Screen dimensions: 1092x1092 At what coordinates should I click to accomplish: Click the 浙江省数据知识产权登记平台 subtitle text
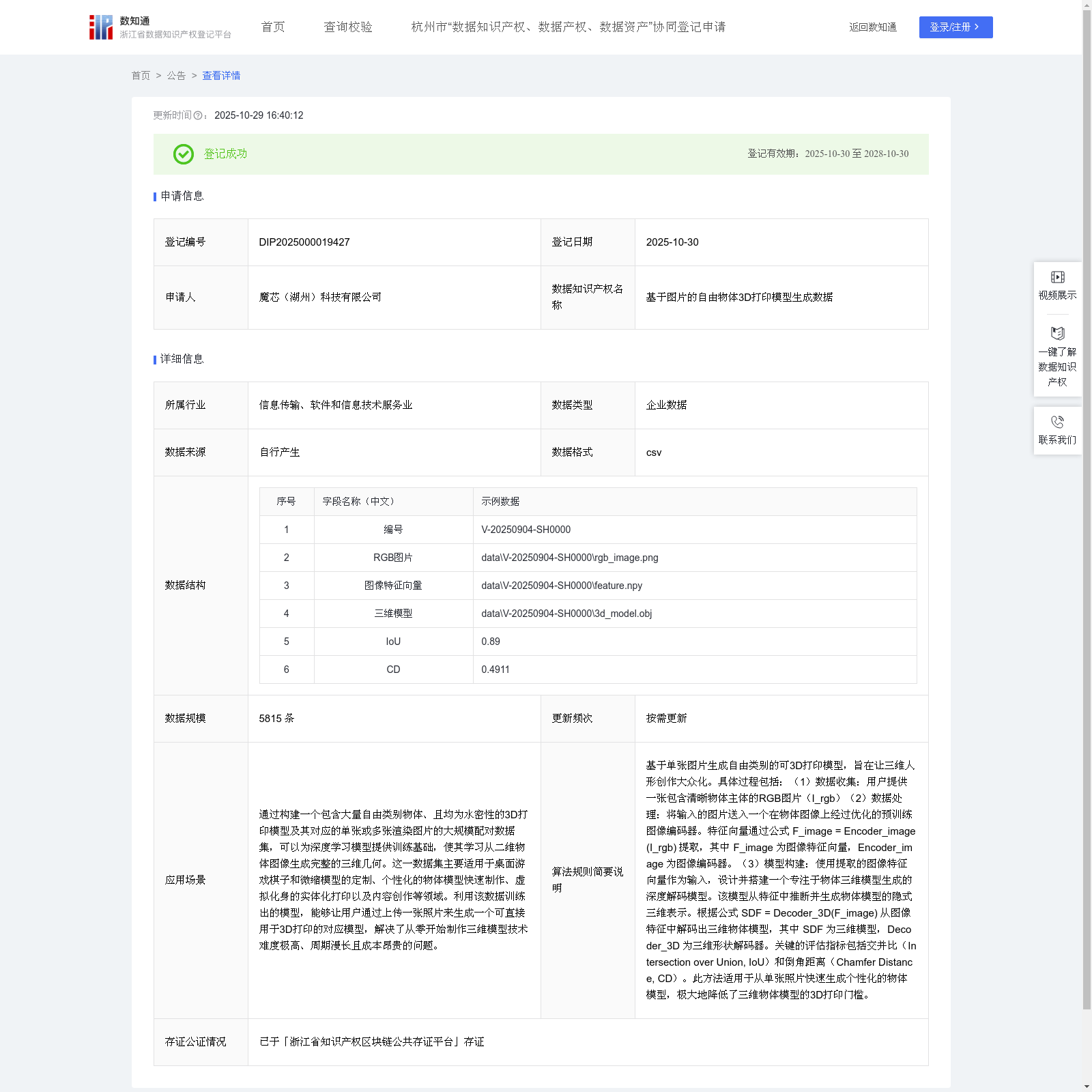click(x=175, y=35)
